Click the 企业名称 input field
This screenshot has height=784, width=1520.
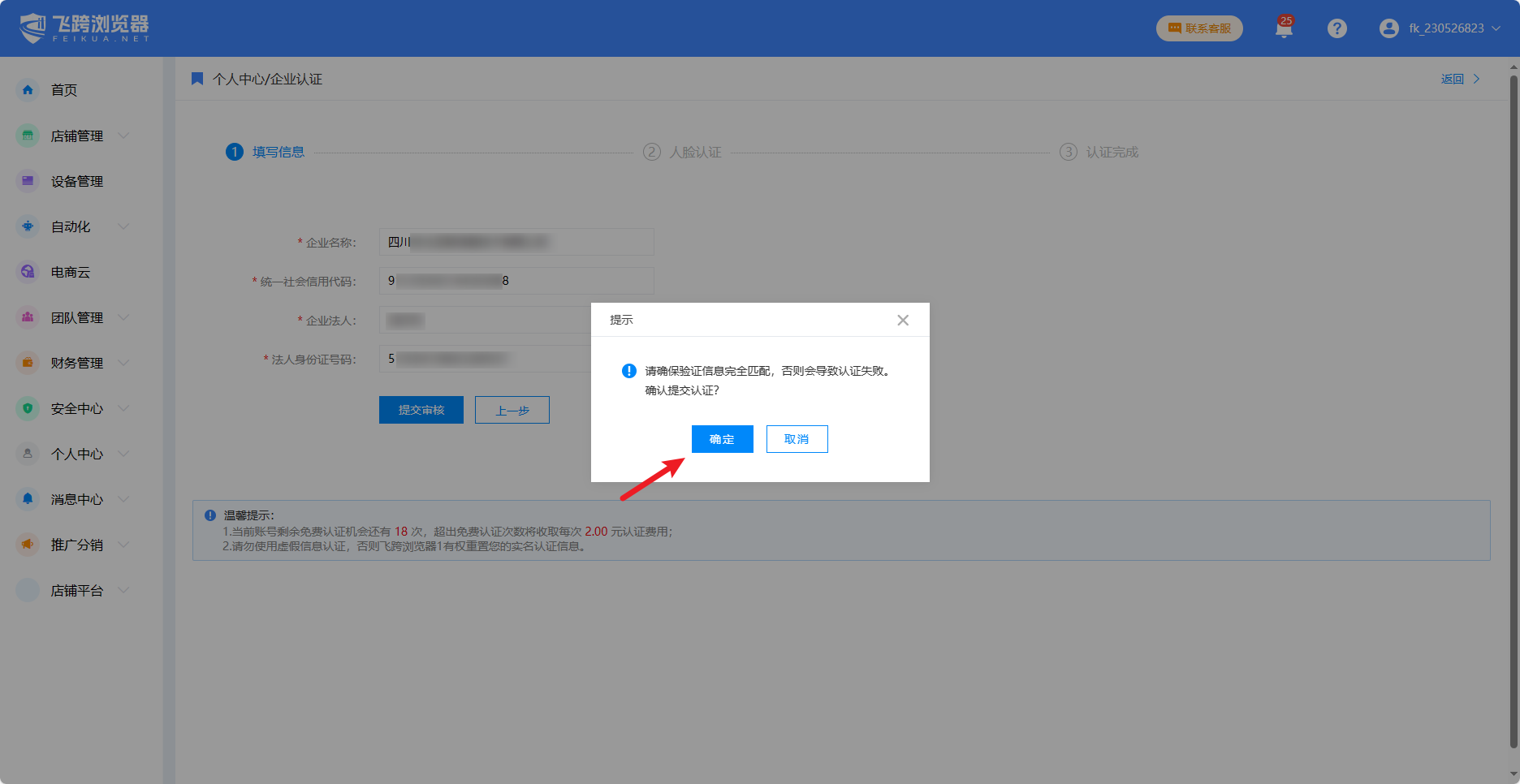(x=516, y=242)
